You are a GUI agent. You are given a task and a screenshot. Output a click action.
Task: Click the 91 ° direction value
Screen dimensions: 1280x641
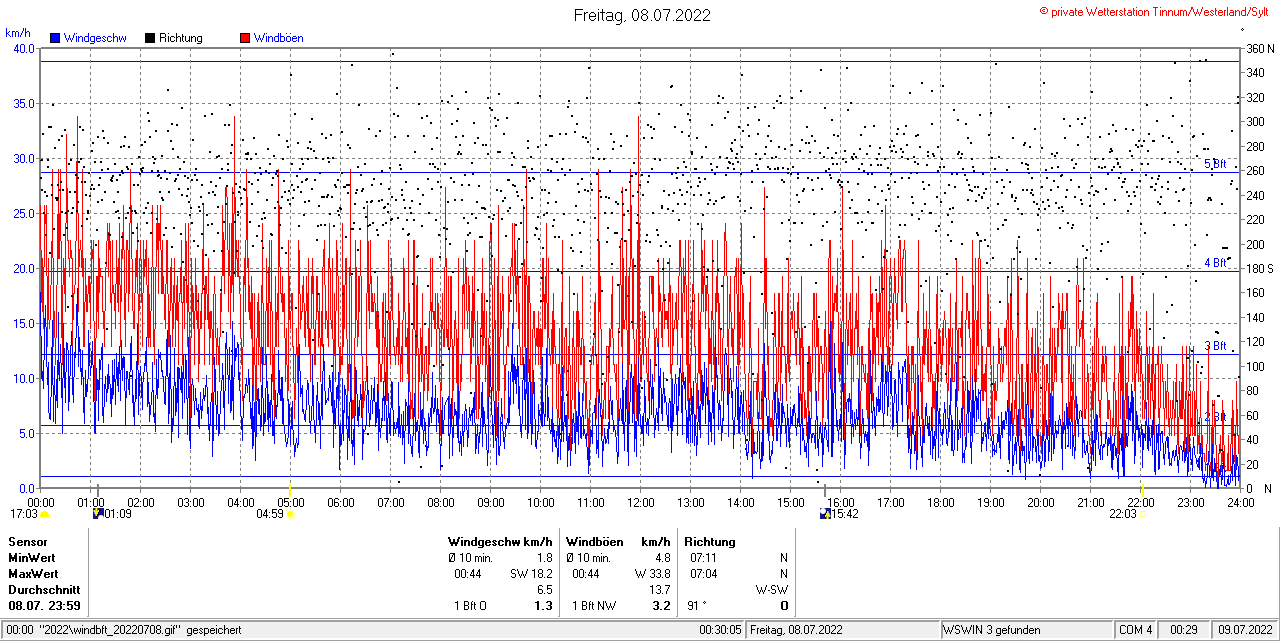[x=697, y=606]
